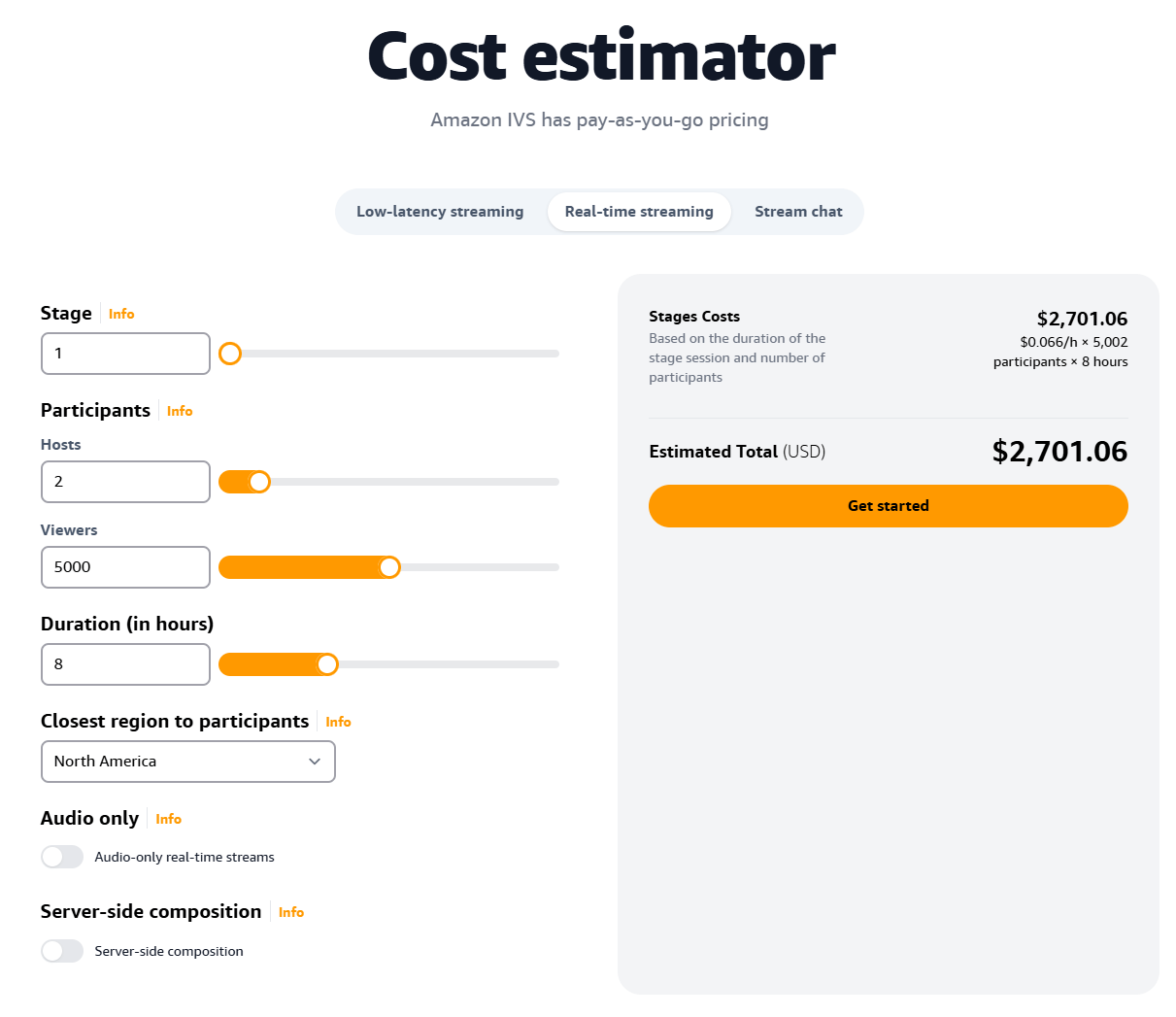Click the Info link next to Stage
The width and height of the screenshot is (1176, 1017).
point(121,314)
